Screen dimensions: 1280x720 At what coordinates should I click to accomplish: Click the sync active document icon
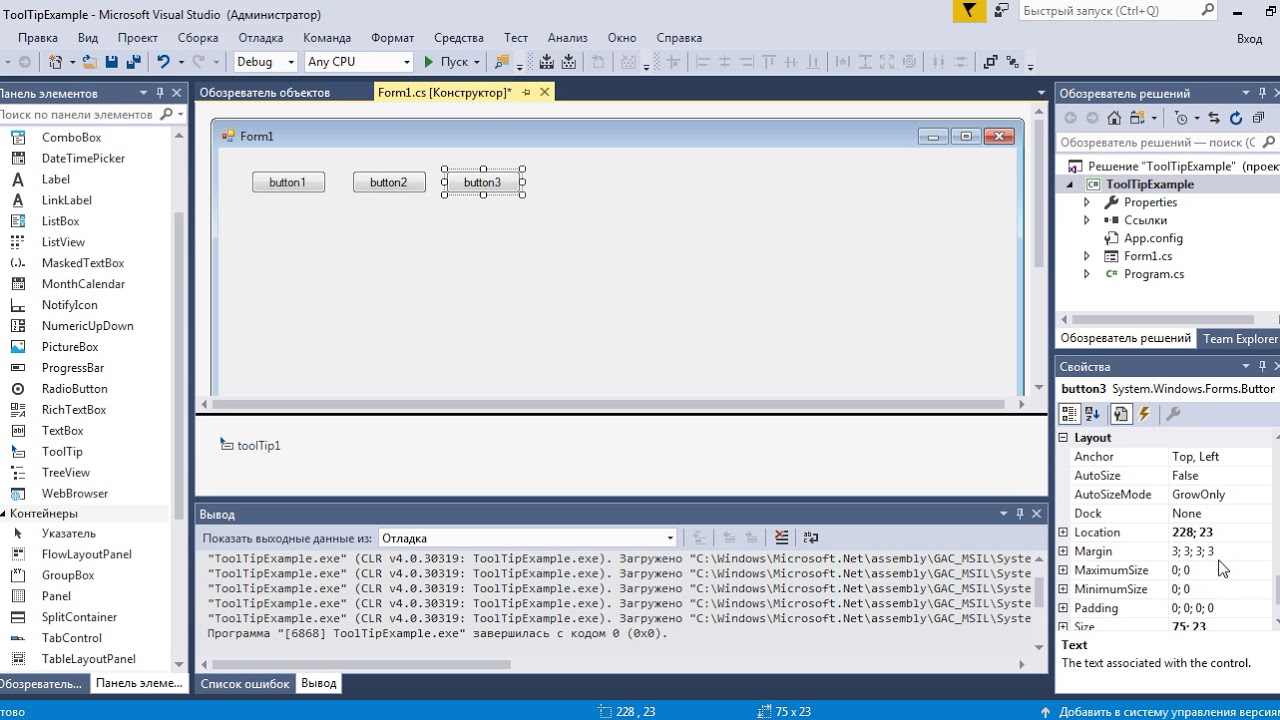(x=1214, y=118)
